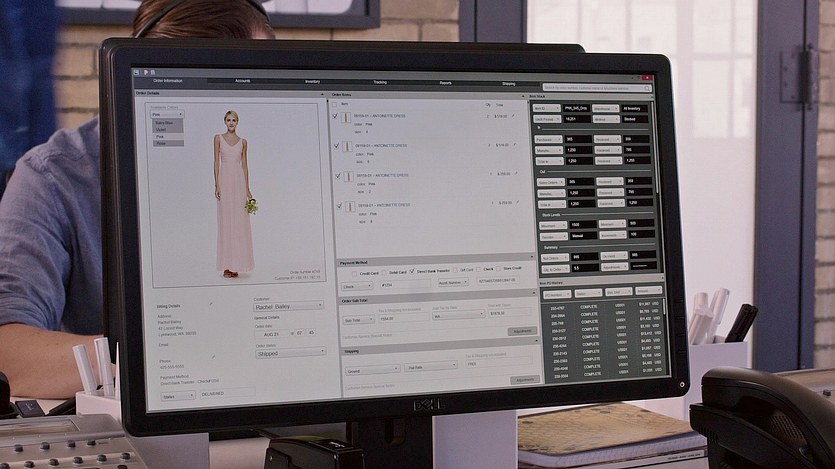Viewport: 835px width, 469px height.
Task: Open the Order status dropdown showing Shipped
Action: pyautogui.click(x=290, y=353)
